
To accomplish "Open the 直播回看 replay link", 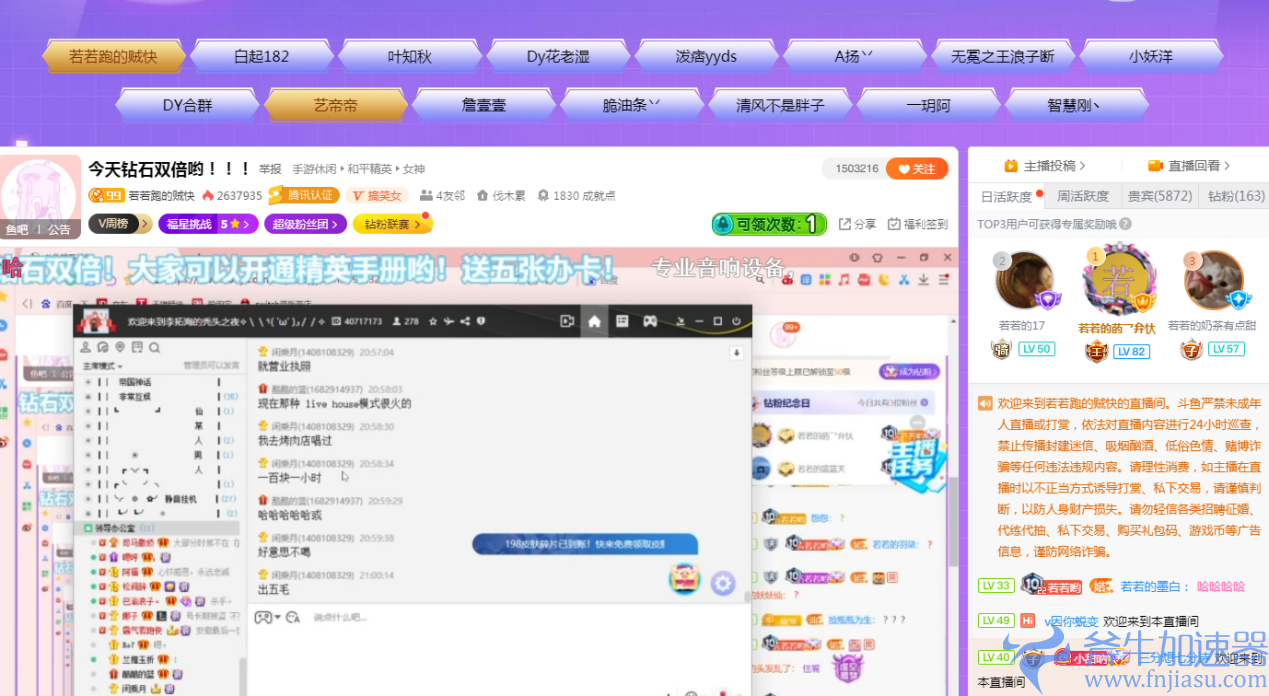I will click(1189, 166).
